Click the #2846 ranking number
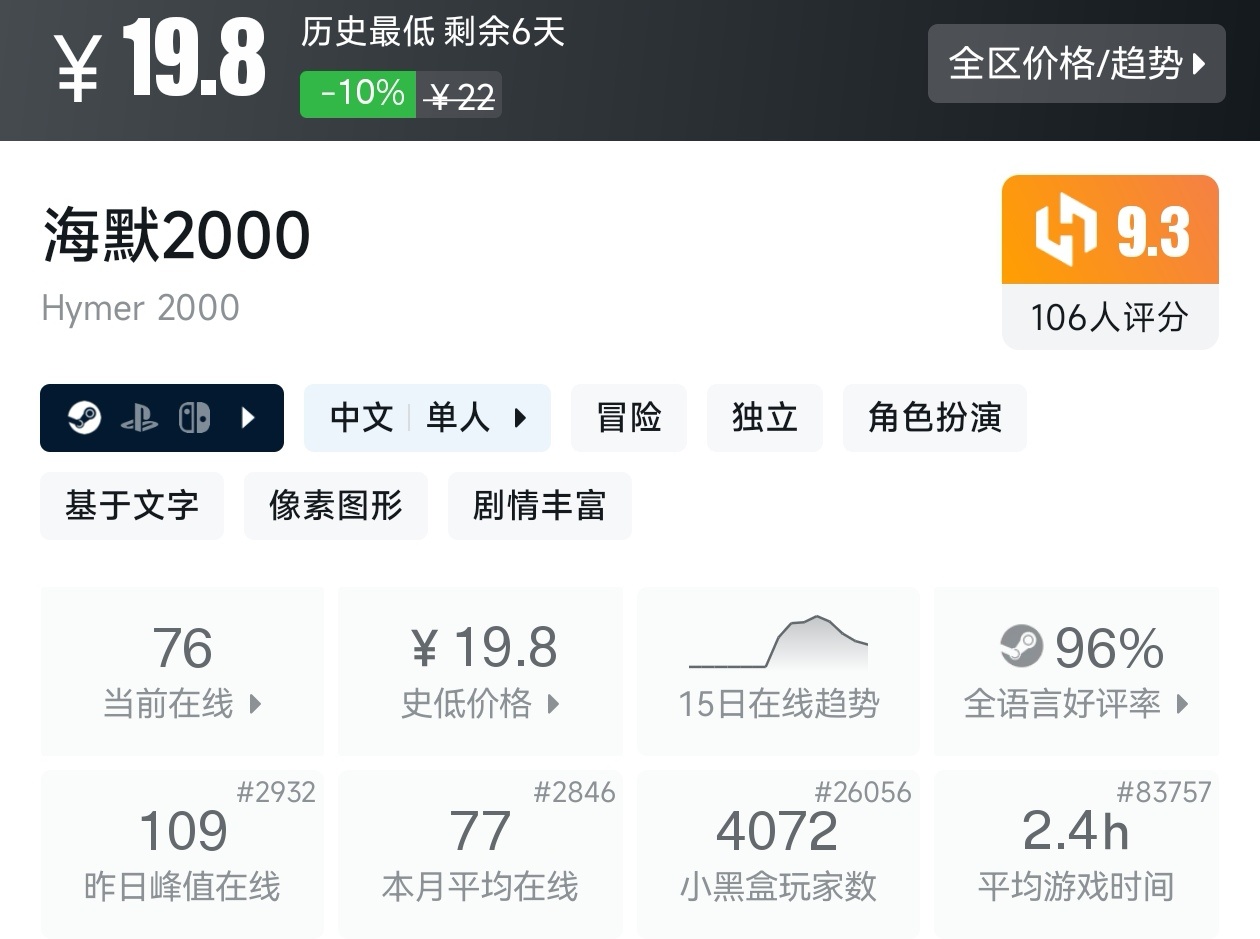 [574, 792]
